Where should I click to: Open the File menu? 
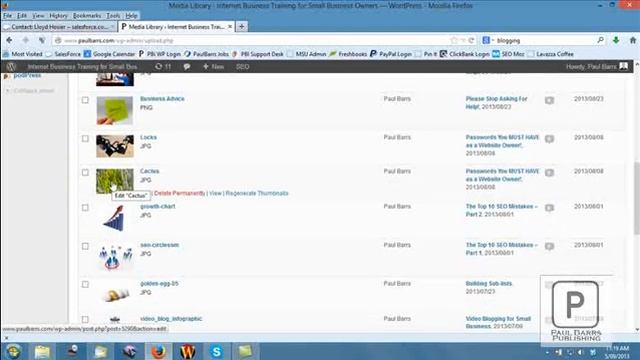pos(8,16)
